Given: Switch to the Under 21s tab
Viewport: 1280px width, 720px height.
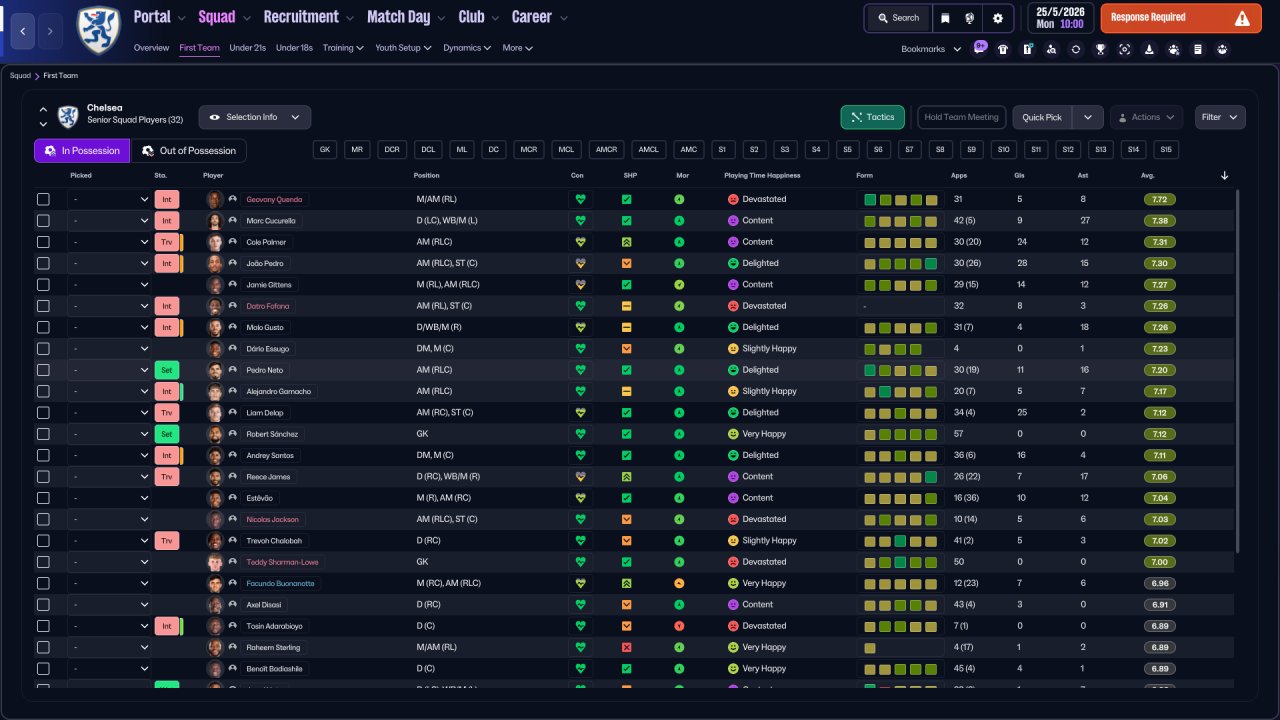Looking at the screenshot, I should pyautogui.click(x=247, y=48).
